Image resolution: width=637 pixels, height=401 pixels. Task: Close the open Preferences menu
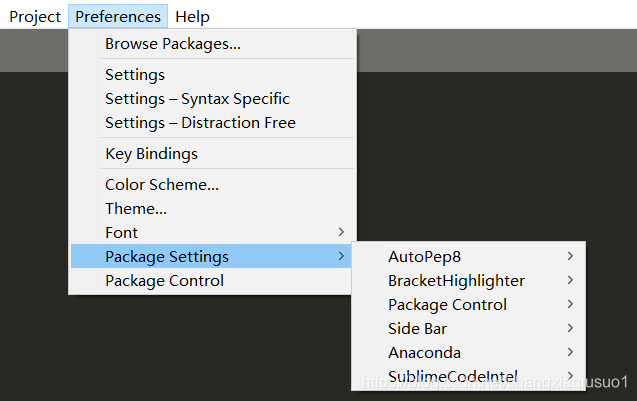click(x=118, y=17)
